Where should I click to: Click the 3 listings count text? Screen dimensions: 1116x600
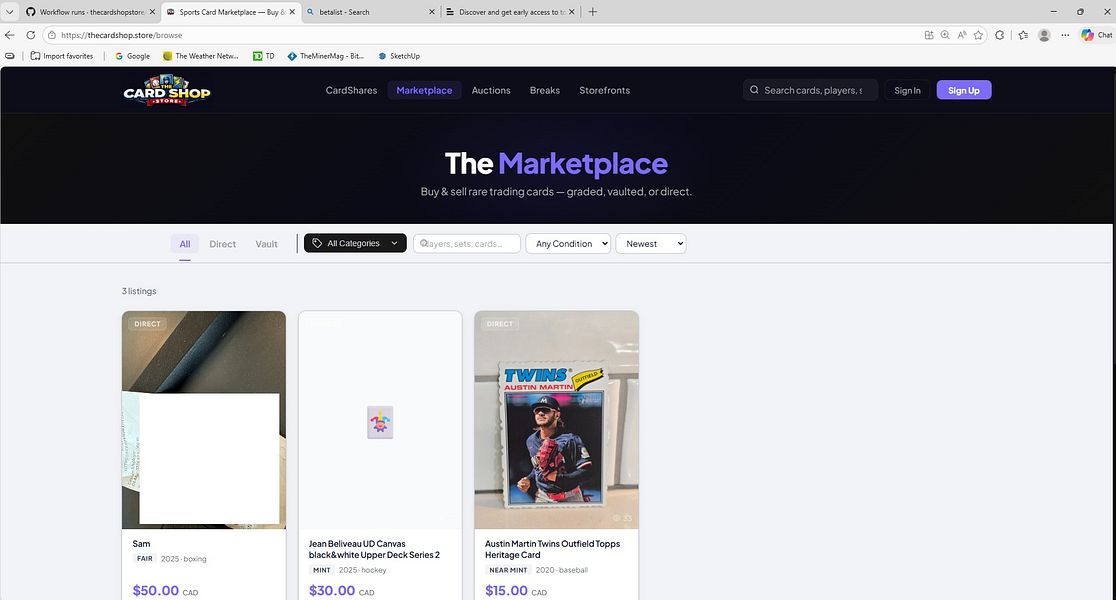(139, 291)
